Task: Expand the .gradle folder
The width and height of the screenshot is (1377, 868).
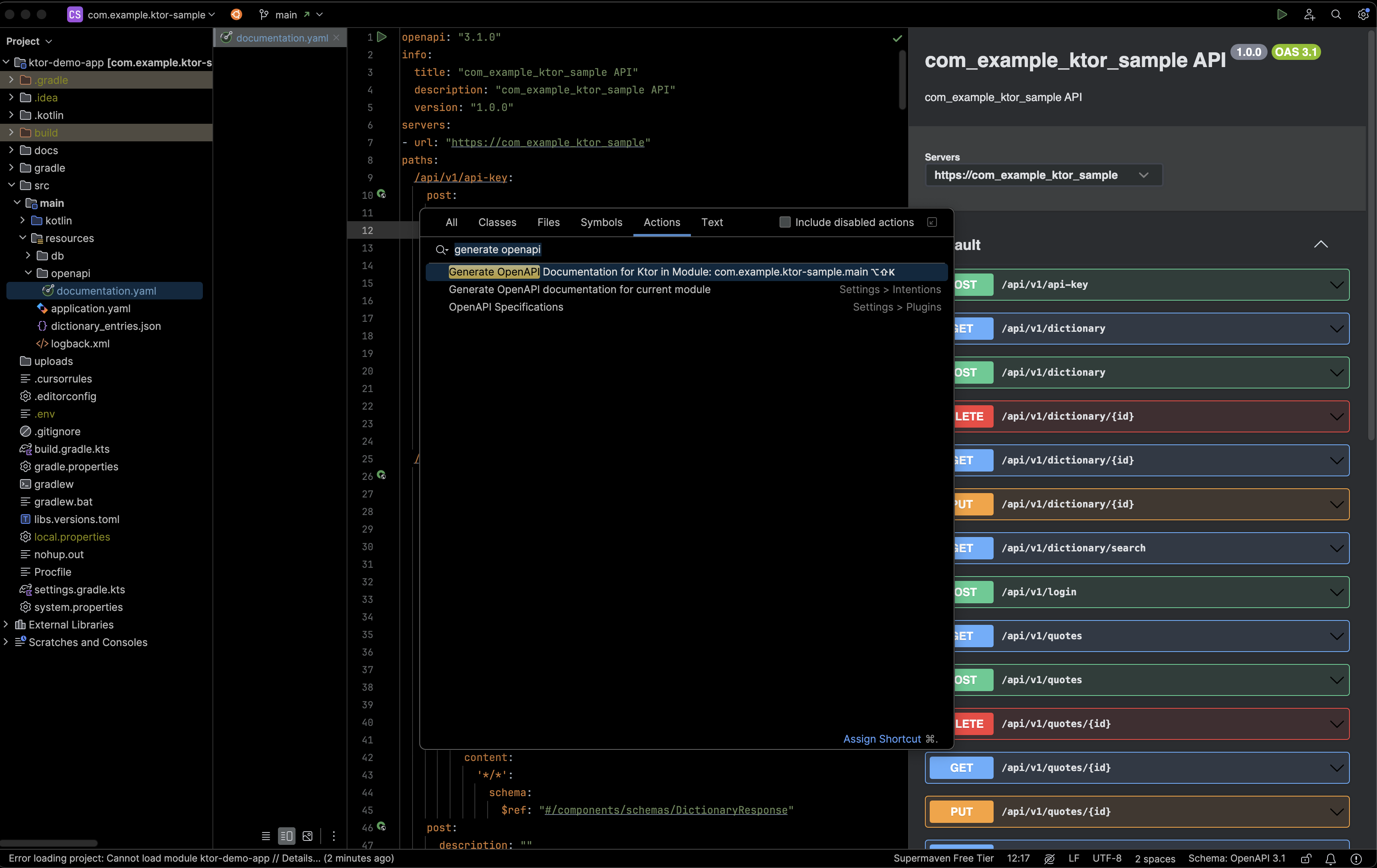Action: pyautogui.click(x=11, y=80)
